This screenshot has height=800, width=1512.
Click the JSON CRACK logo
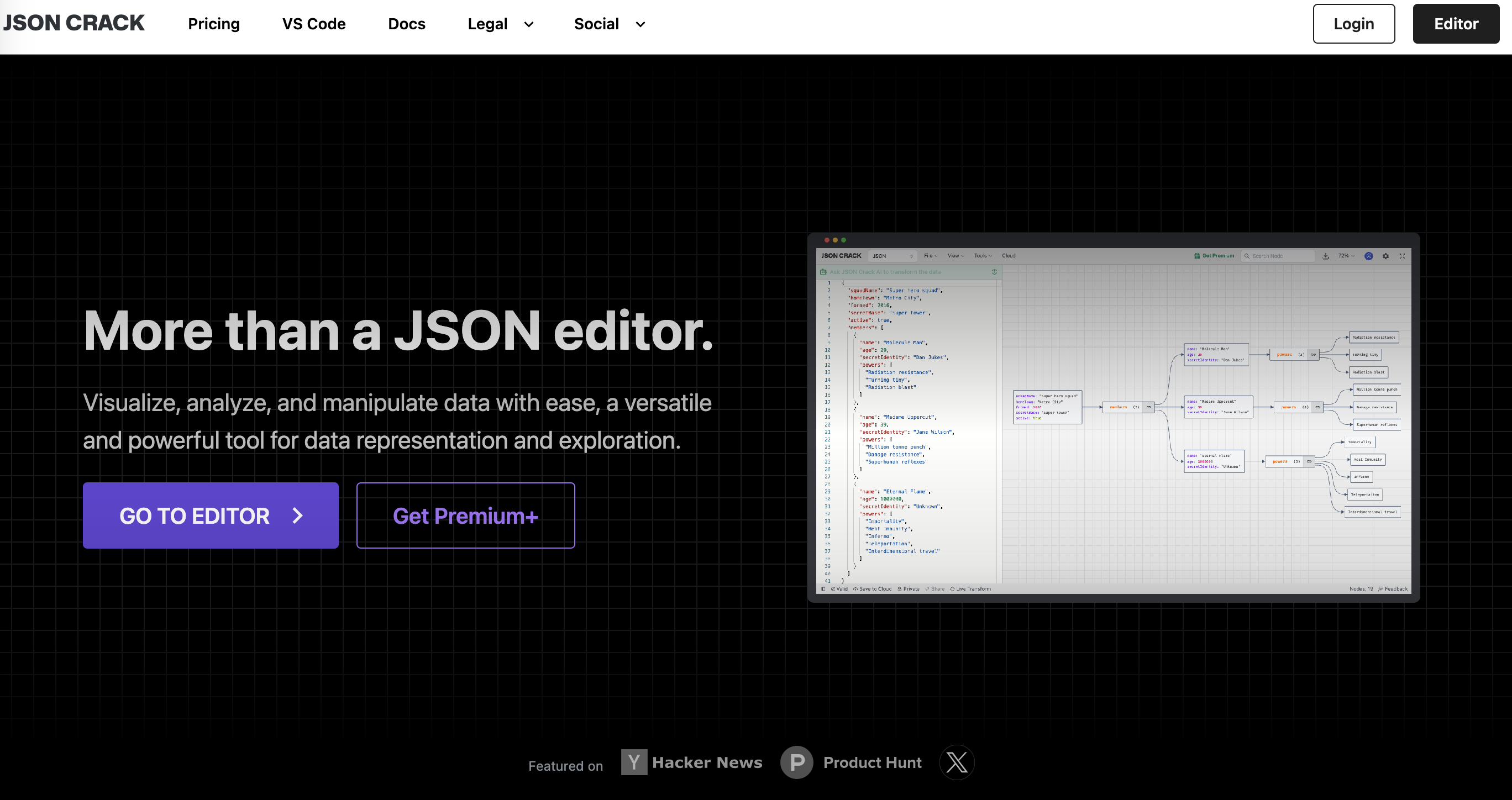click(x=74, y=23)
